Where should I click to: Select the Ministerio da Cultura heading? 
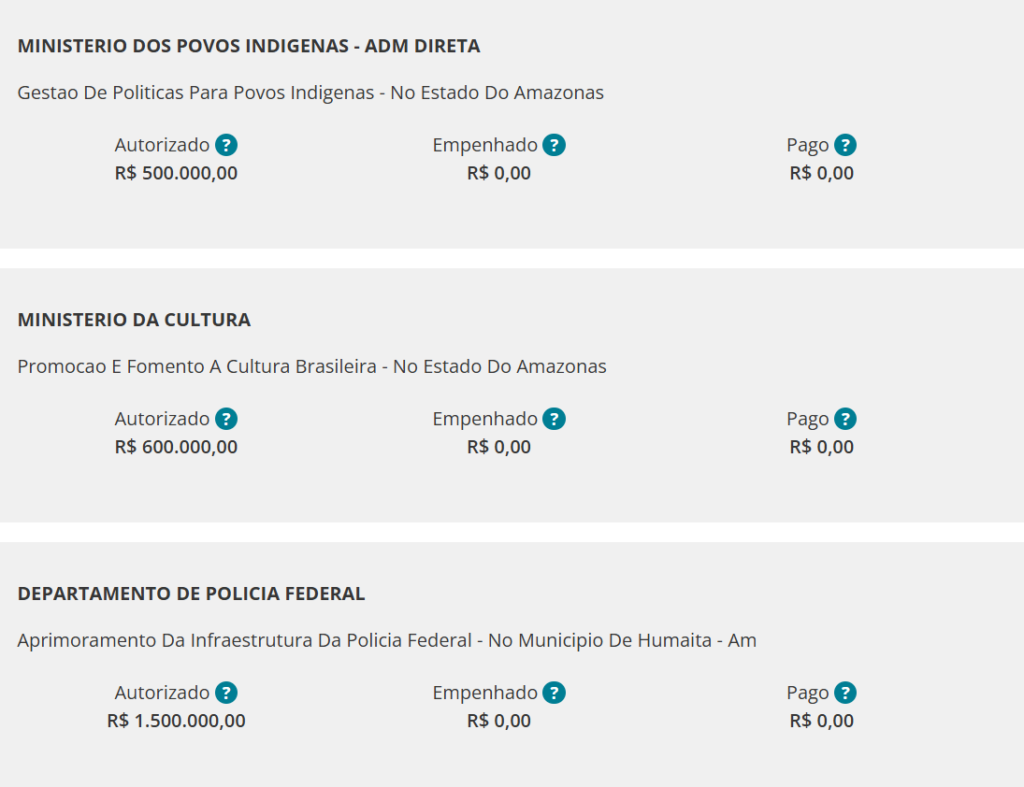[x=134, y=319]
